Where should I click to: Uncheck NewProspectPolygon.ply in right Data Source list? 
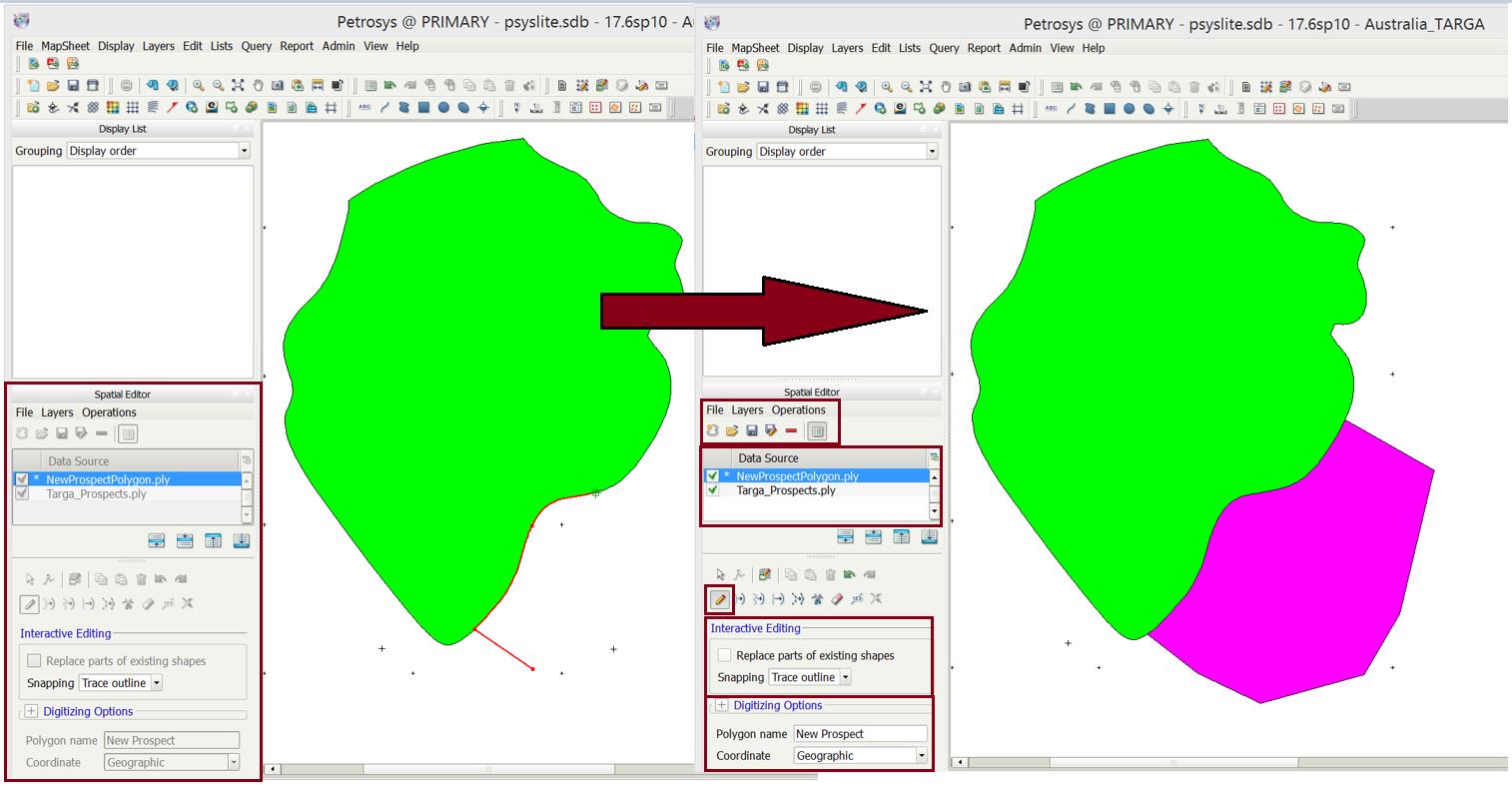(712, 476)
